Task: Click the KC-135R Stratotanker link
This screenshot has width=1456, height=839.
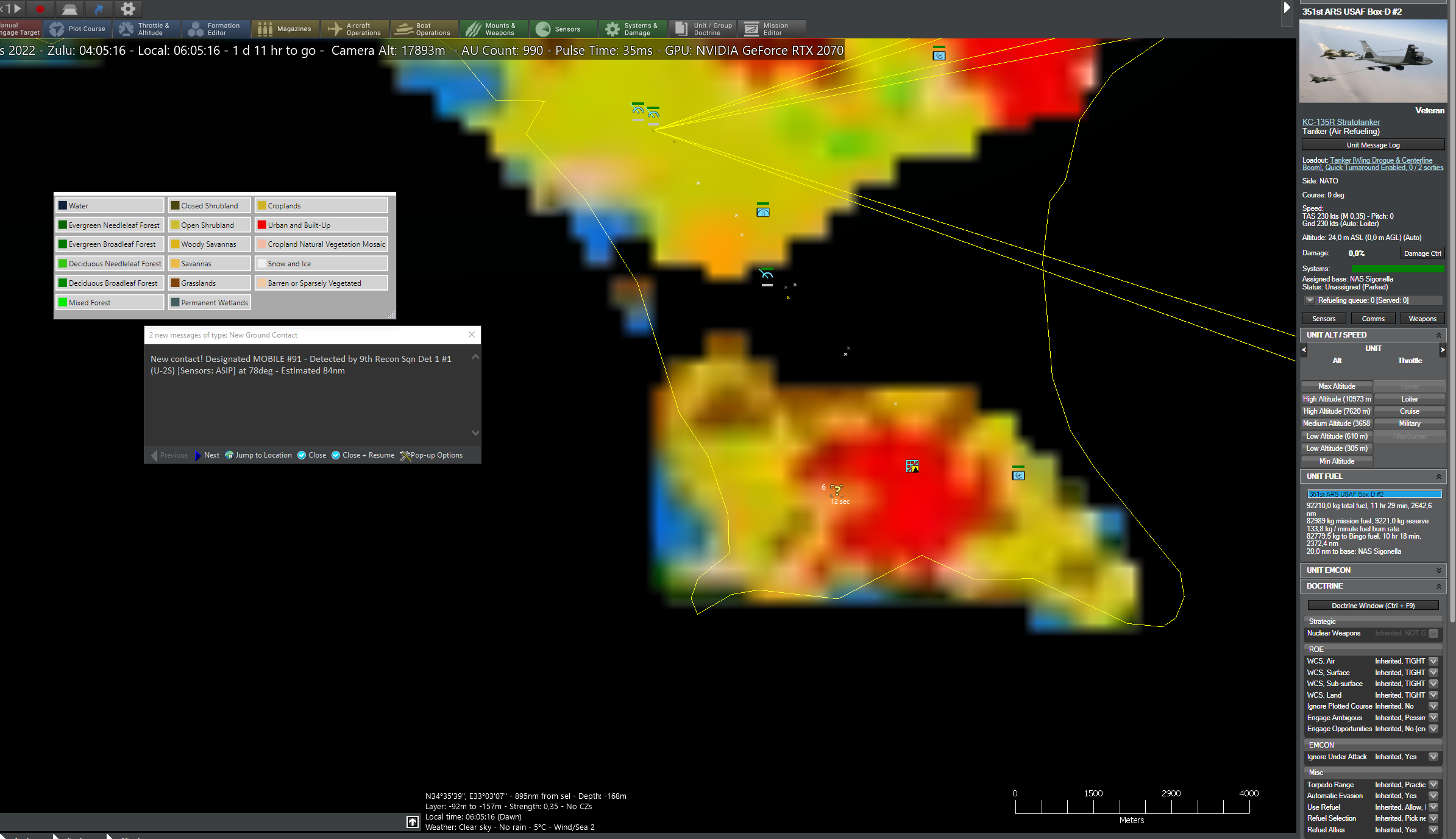Action: click(1341, 122)
